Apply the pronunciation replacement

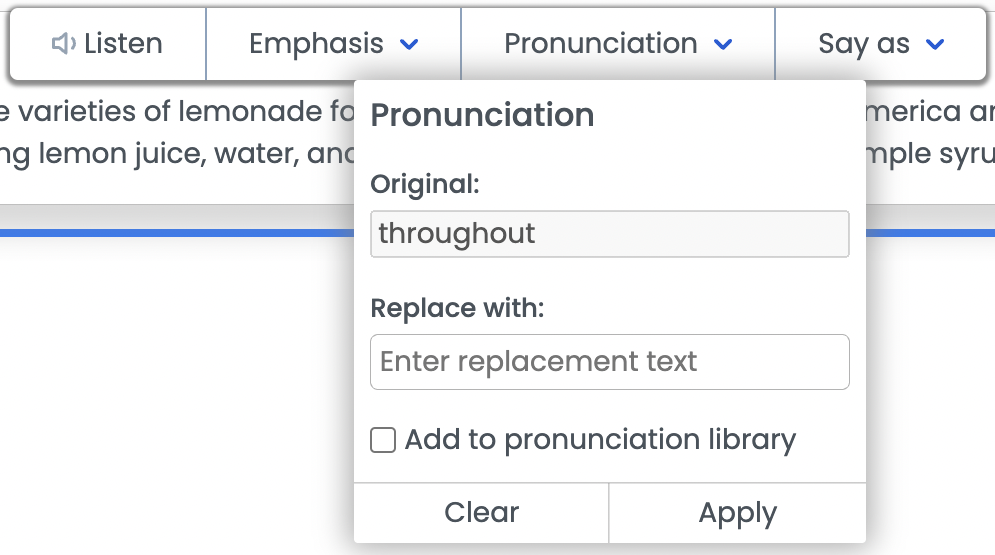click(737, 513)
